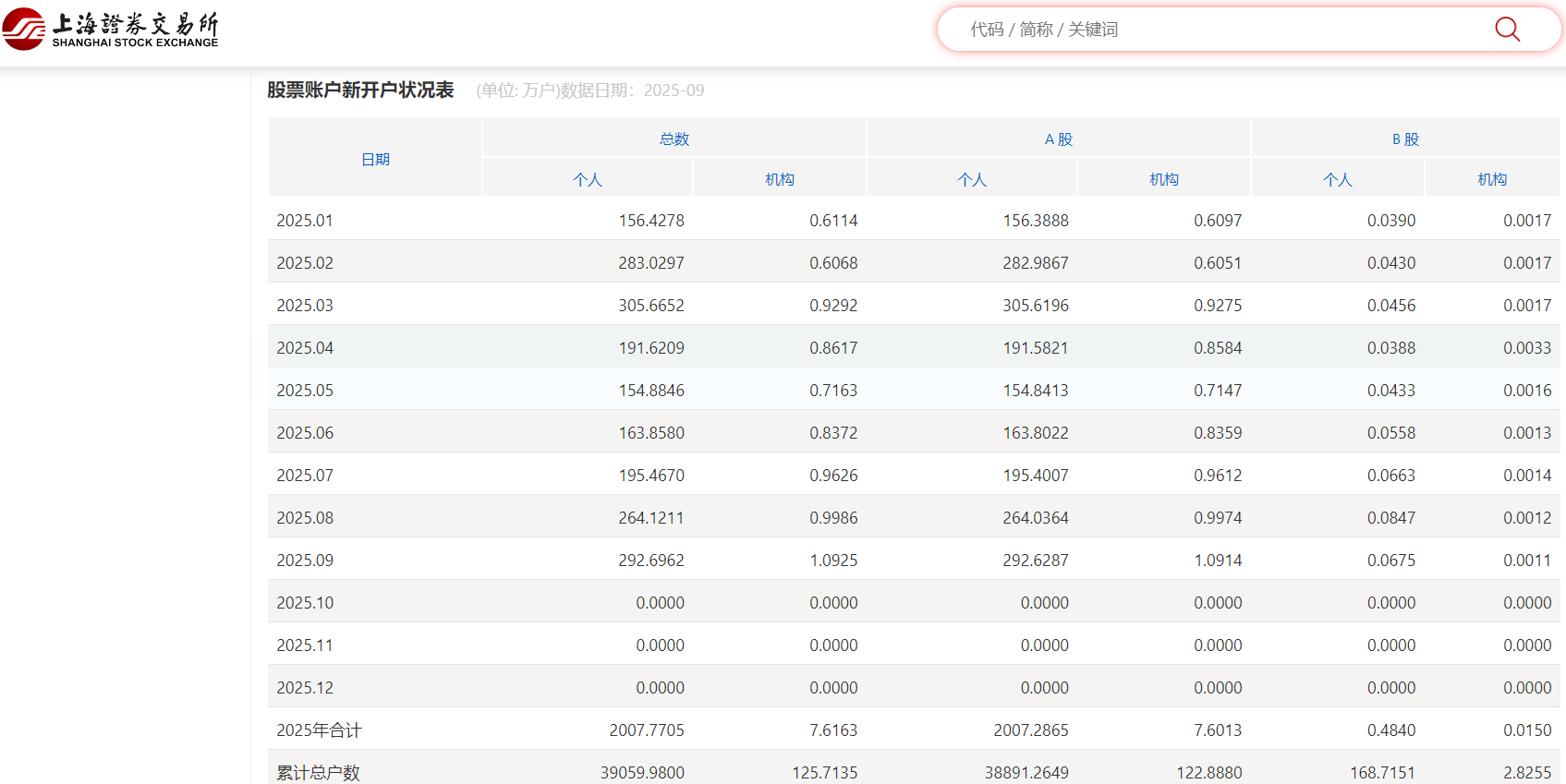The height and width of the screenshot is (784, 1566).
Task: Select the B 股 group header
Action: pos(1405,139)
